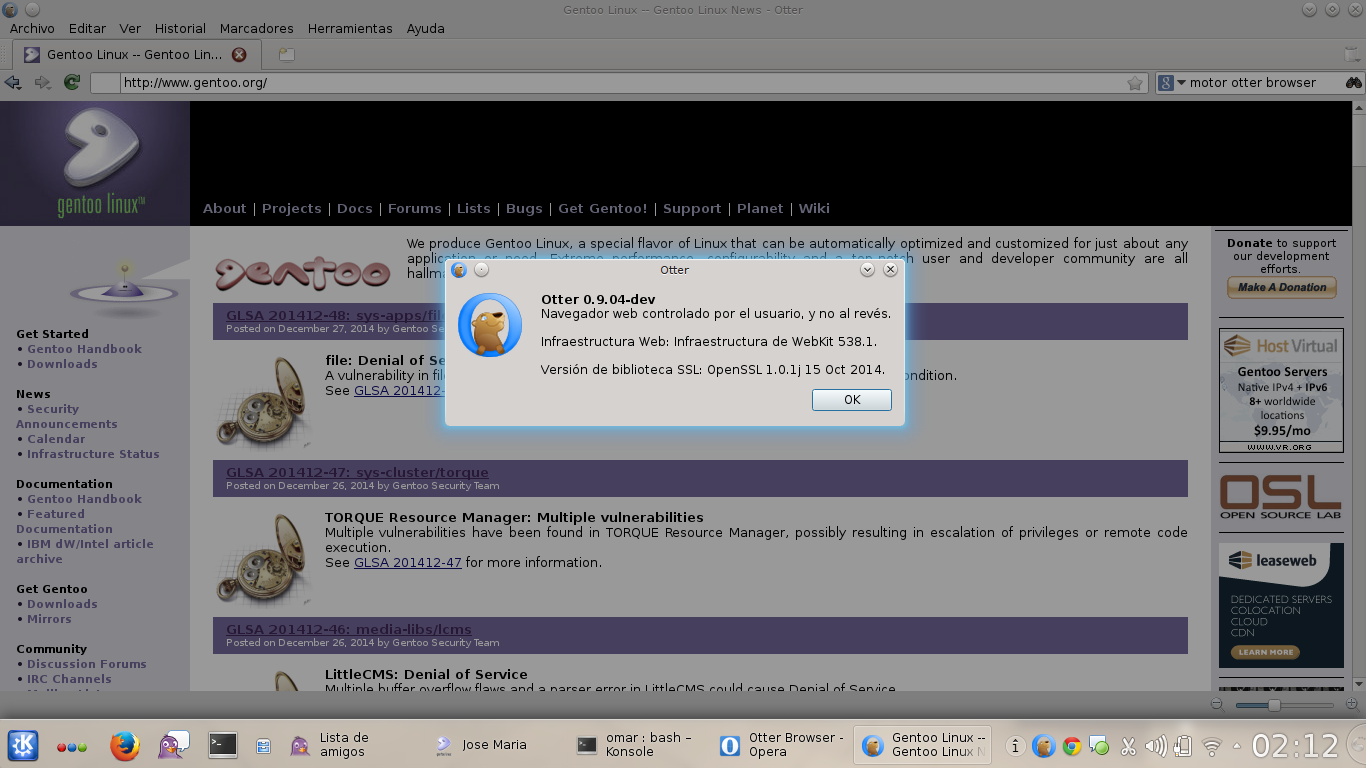The width and height of the screenshot is (1366, 768).
Task: Open the Wi-Fi network tray icon
Action: pos(1212,746)
